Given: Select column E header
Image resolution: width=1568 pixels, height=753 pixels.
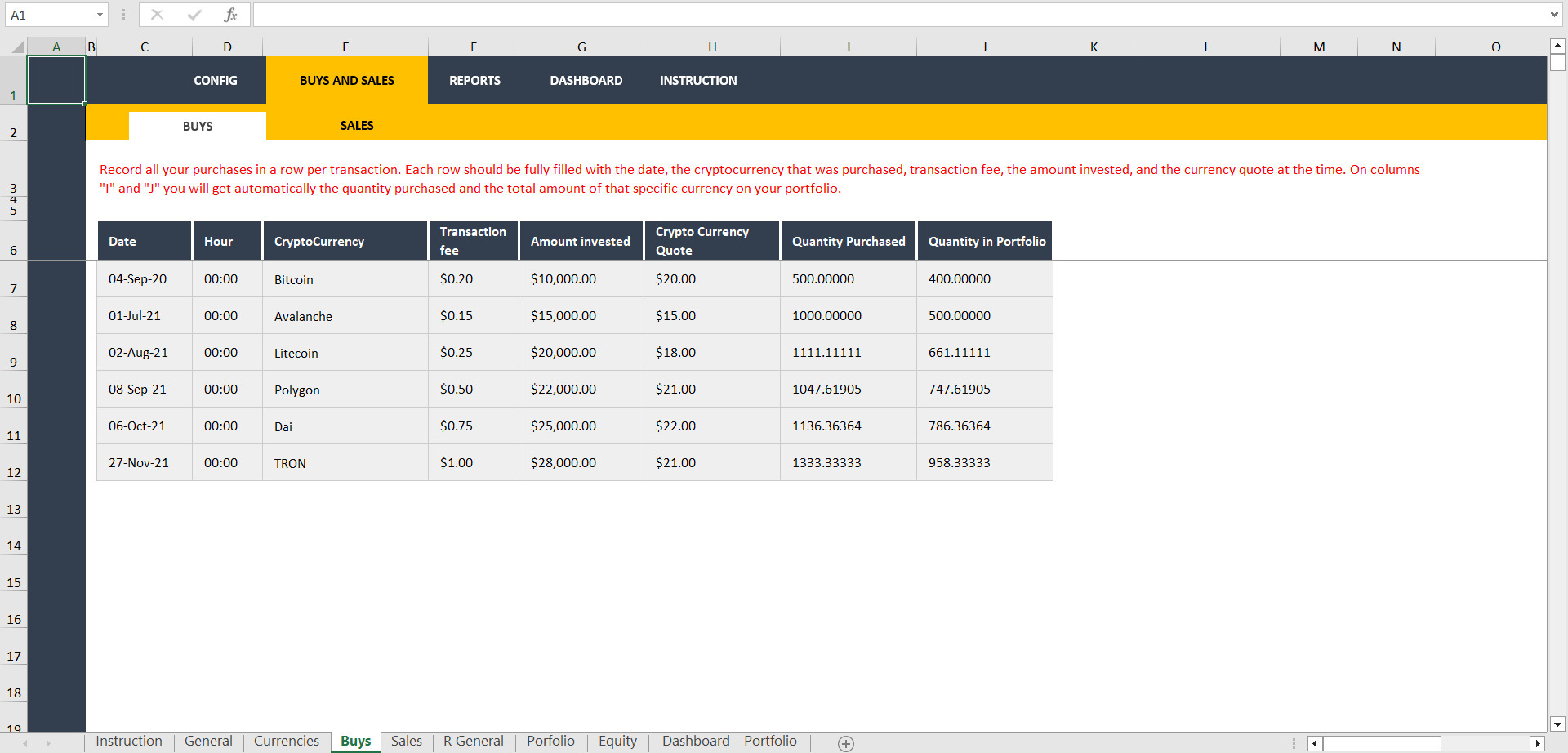Looking at the screenshot, I should (x=345, y=47).
